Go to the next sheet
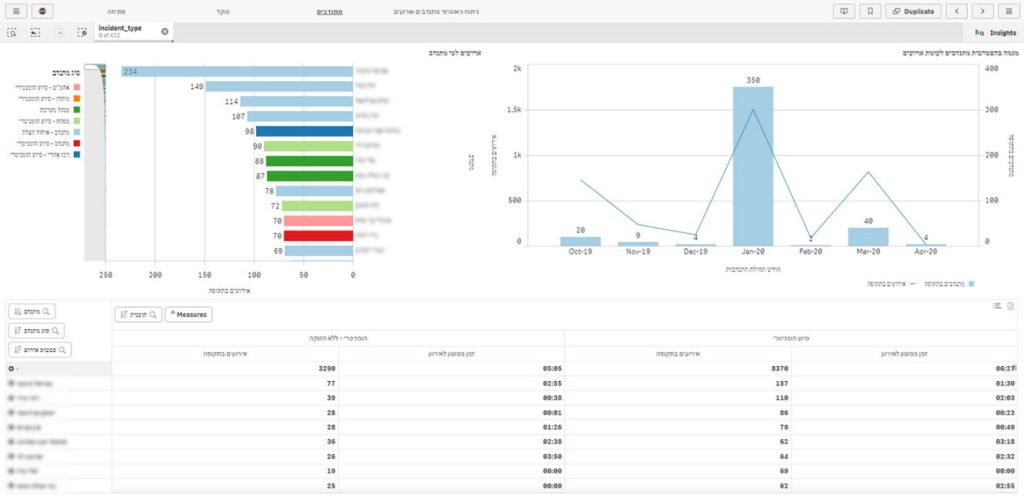The width and height of the screenshot is (1024, 496). pyautogui.click(x=983, y=11)
